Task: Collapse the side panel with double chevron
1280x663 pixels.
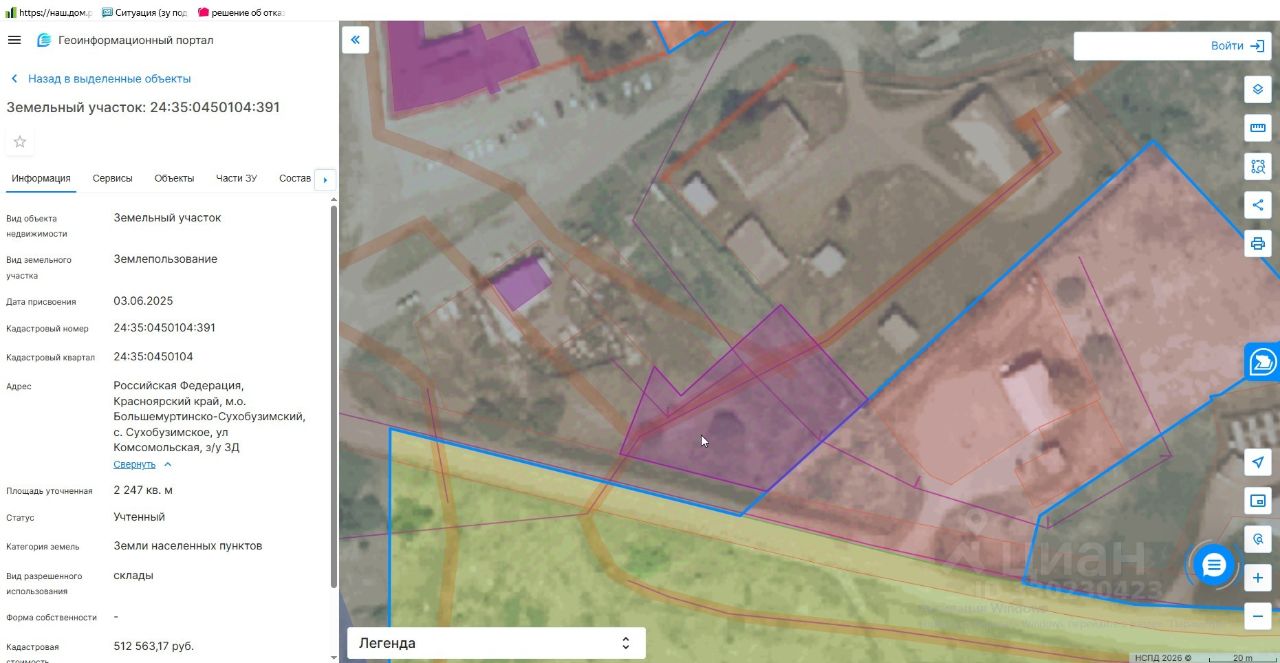Action: point(355,40)
